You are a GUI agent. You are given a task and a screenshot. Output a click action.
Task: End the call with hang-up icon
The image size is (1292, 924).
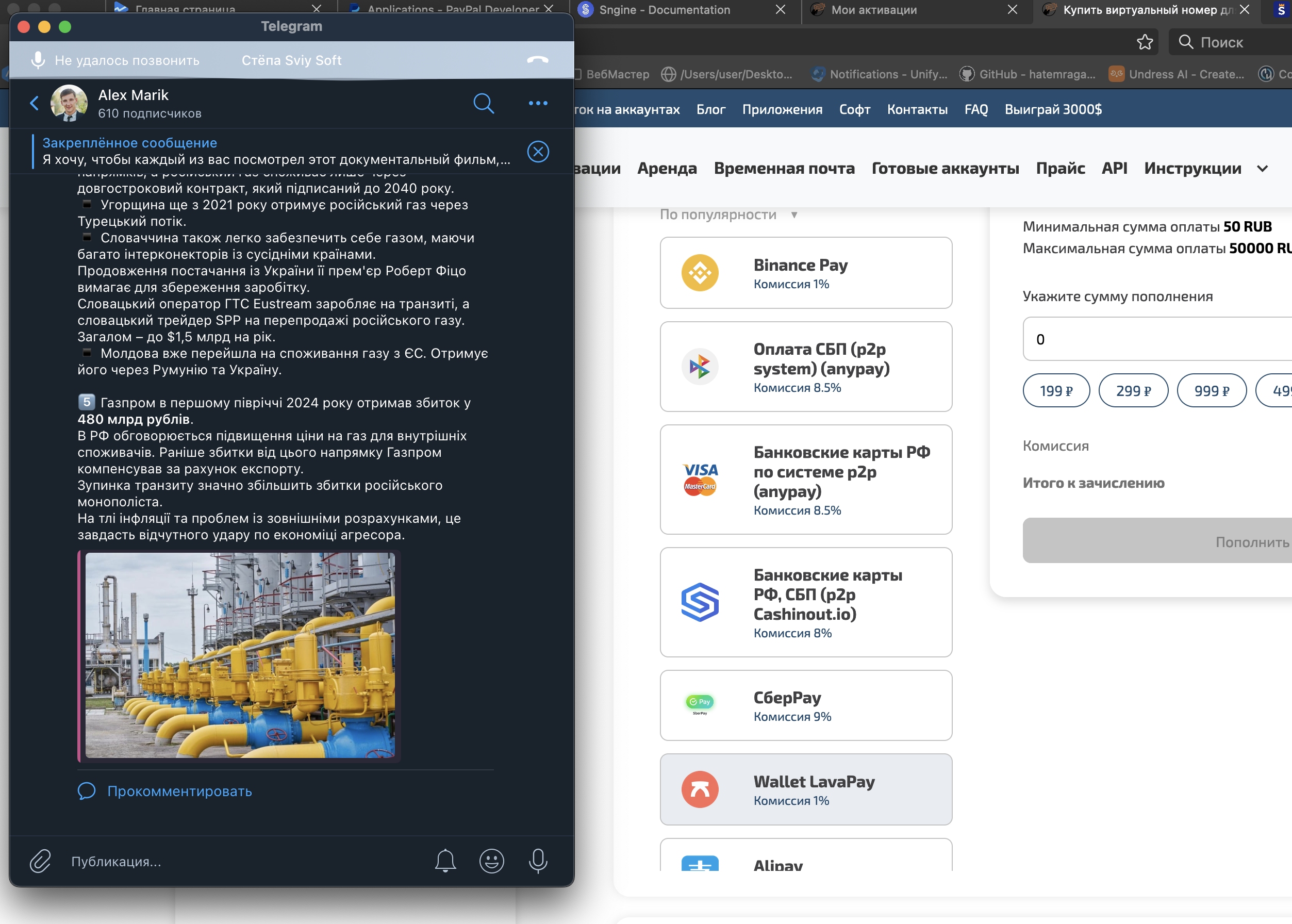(x=538, y=60)
